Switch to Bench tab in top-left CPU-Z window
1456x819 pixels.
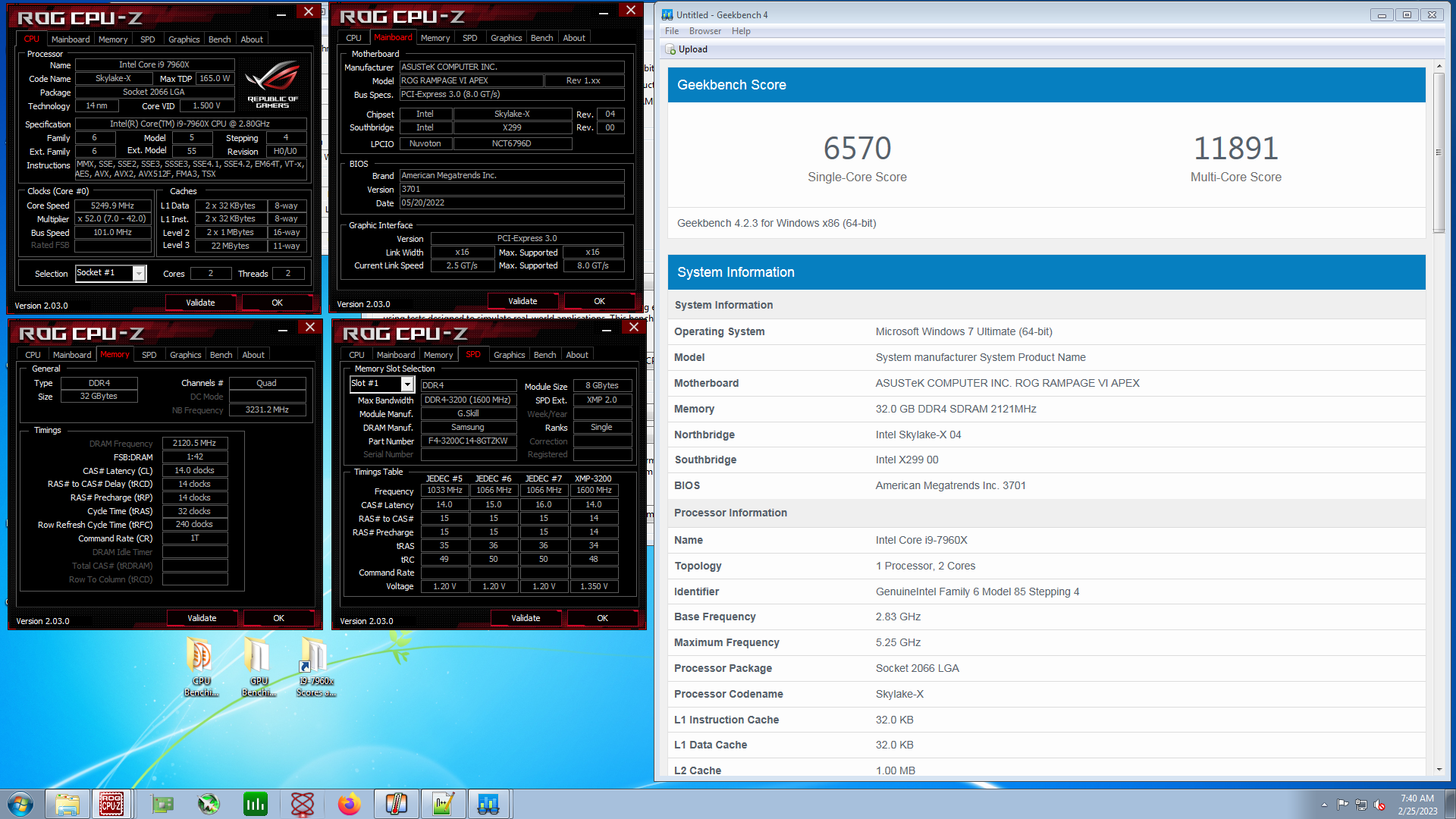(x=219, y=39)
